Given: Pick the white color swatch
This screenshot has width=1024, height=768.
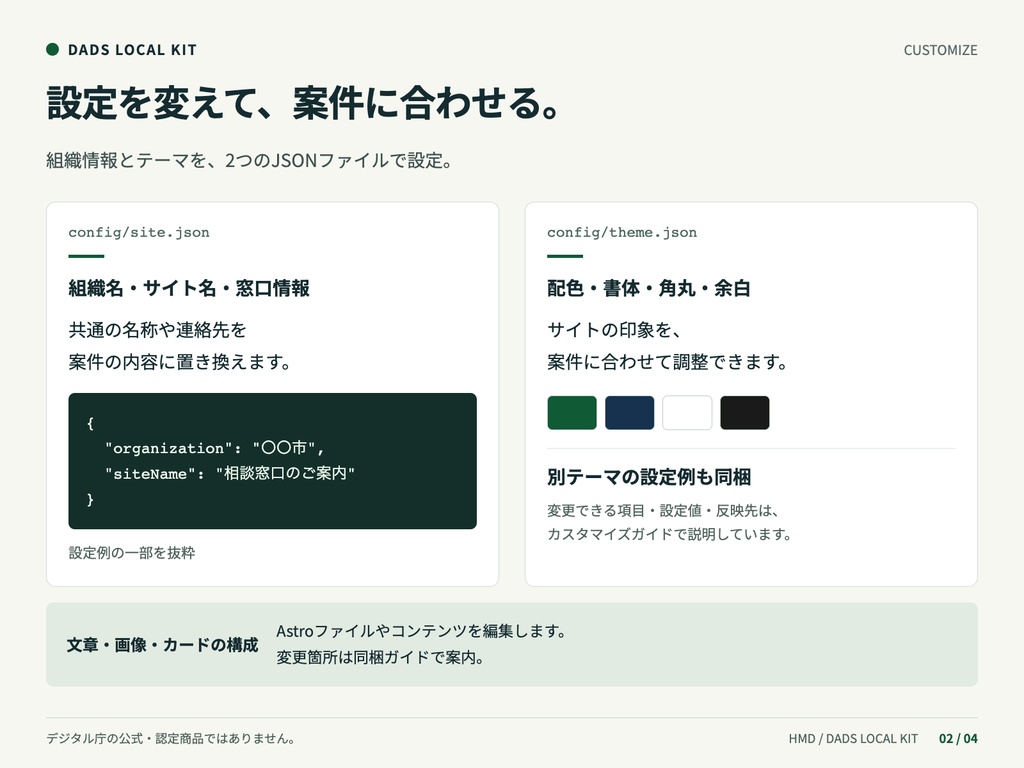Looking at the screenshot, I should (x=687, y=413).
